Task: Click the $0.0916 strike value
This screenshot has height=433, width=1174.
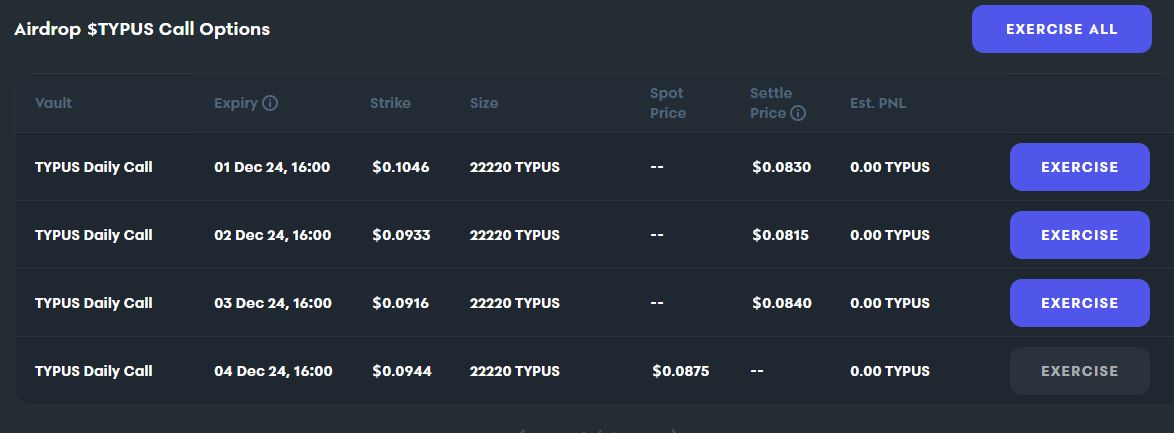Action: coord(400,303)
